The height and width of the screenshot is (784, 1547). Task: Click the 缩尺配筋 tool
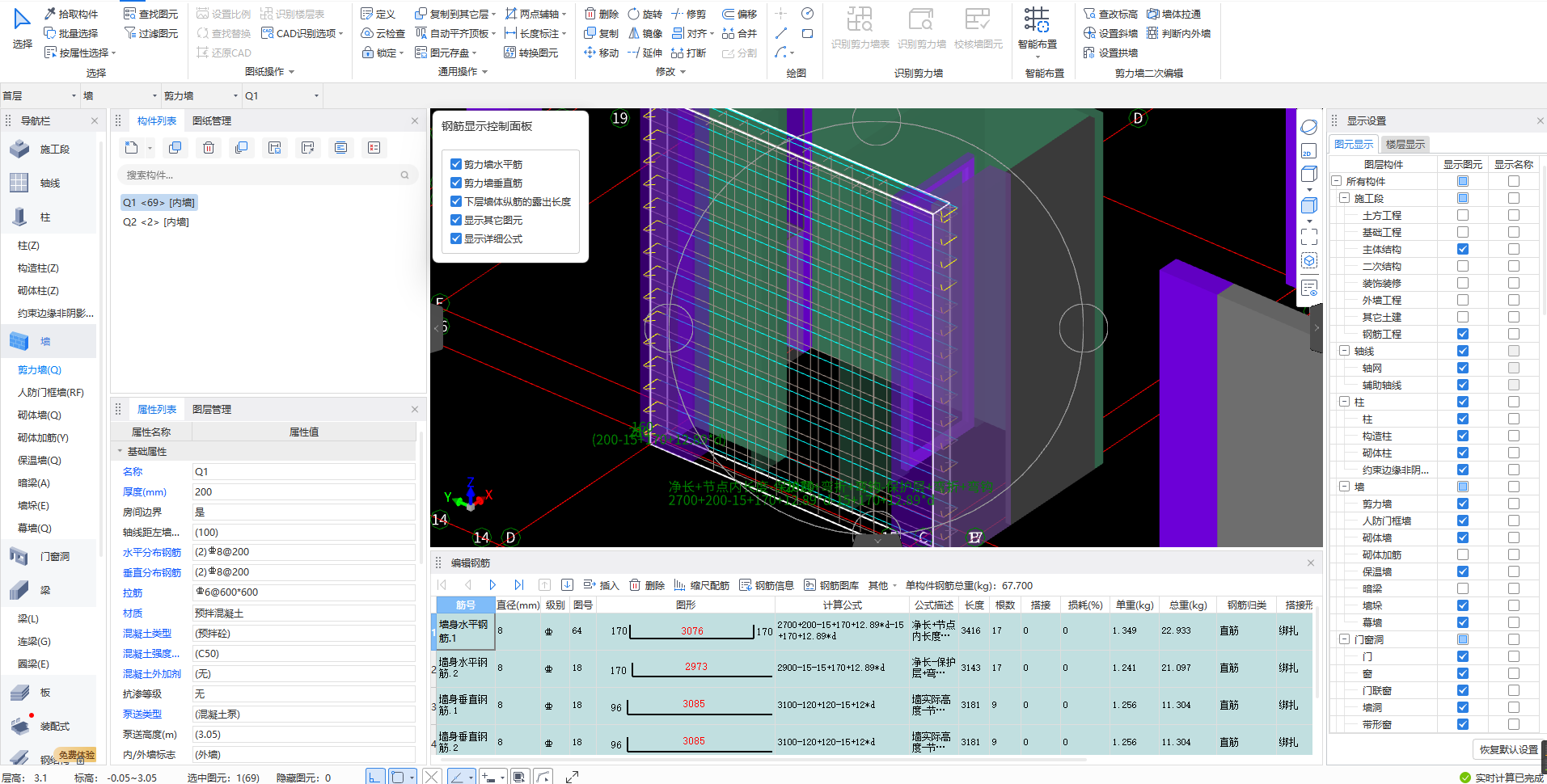click(701, 585)
